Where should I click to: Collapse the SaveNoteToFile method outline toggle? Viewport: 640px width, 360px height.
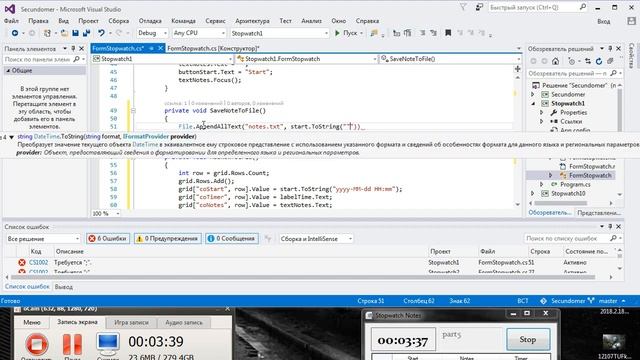(x=133, y=110)
